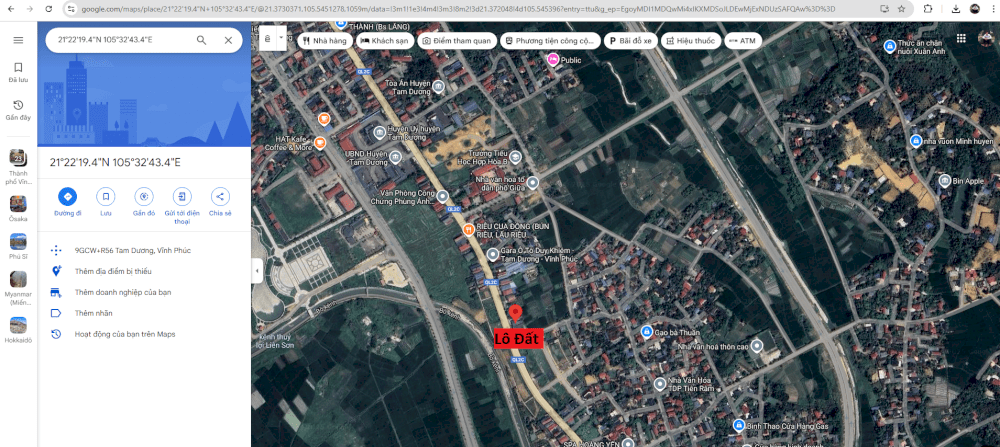
Task: Open the Google Maps hamburger menu
Action: tap(18, 40)
